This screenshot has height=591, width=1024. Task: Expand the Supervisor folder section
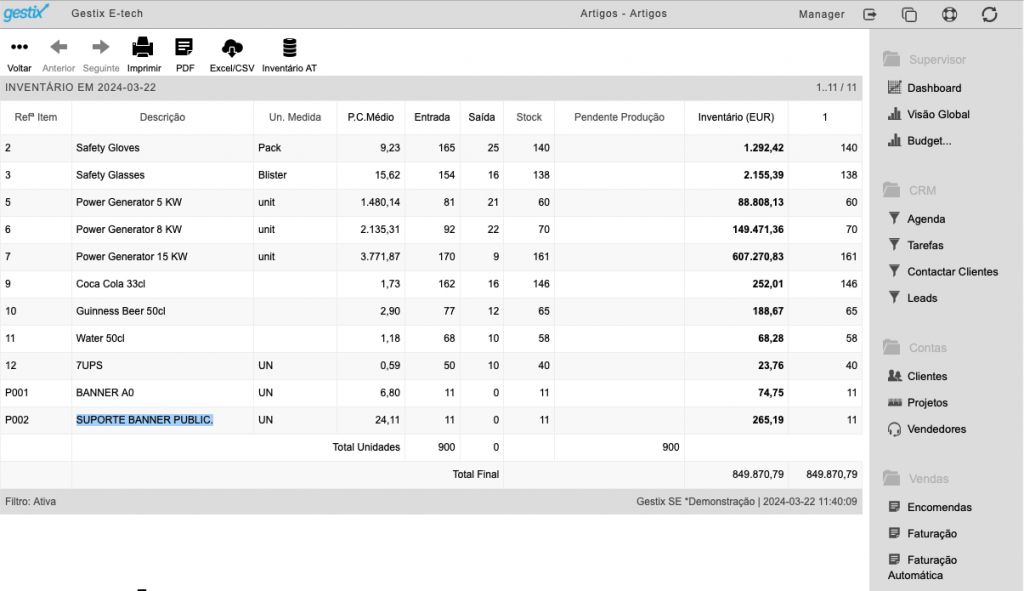coord(924,59)
